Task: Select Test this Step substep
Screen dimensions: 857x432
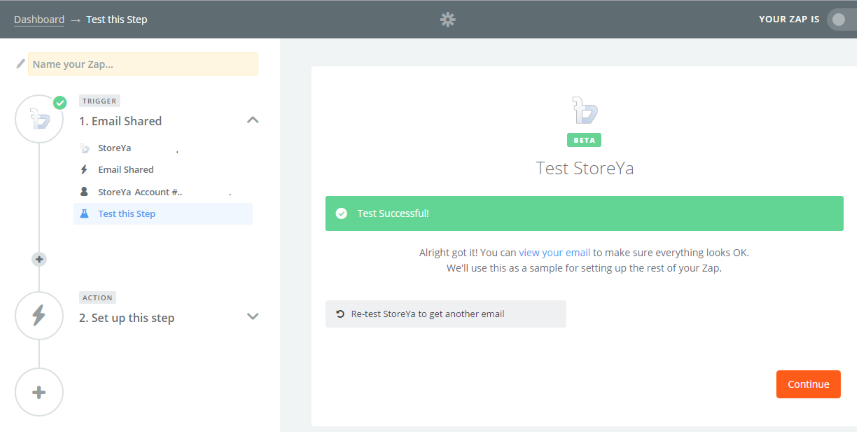Action: [x=127, y=214]
